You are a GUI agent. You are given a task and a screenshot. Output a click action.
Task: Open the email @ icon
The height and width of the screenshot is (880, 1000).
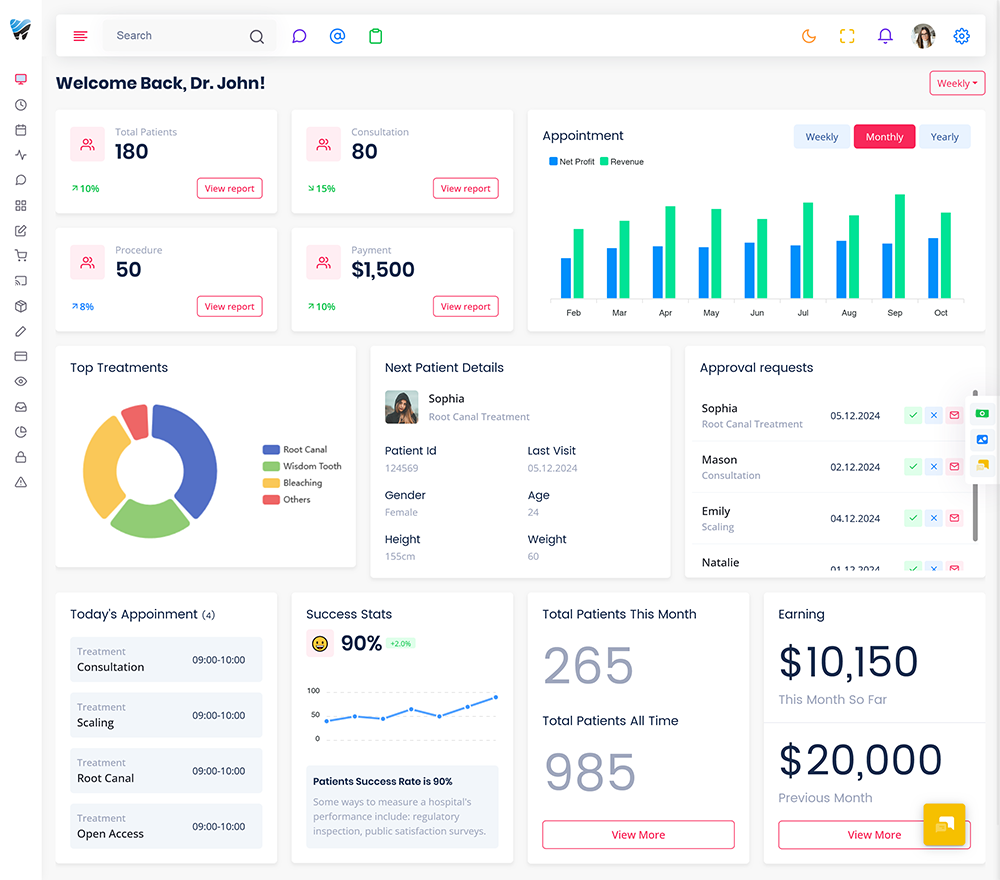point(337,36)
